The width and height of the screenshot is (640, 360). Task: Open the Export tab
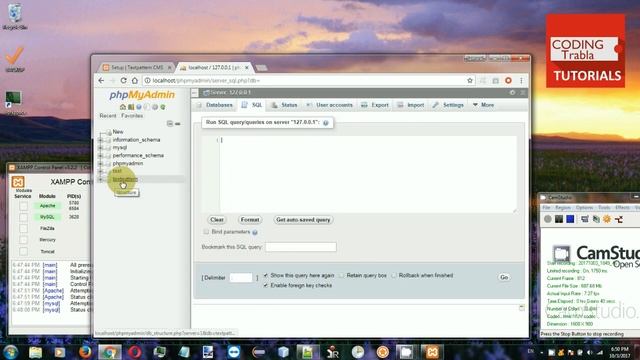point(375,105)
